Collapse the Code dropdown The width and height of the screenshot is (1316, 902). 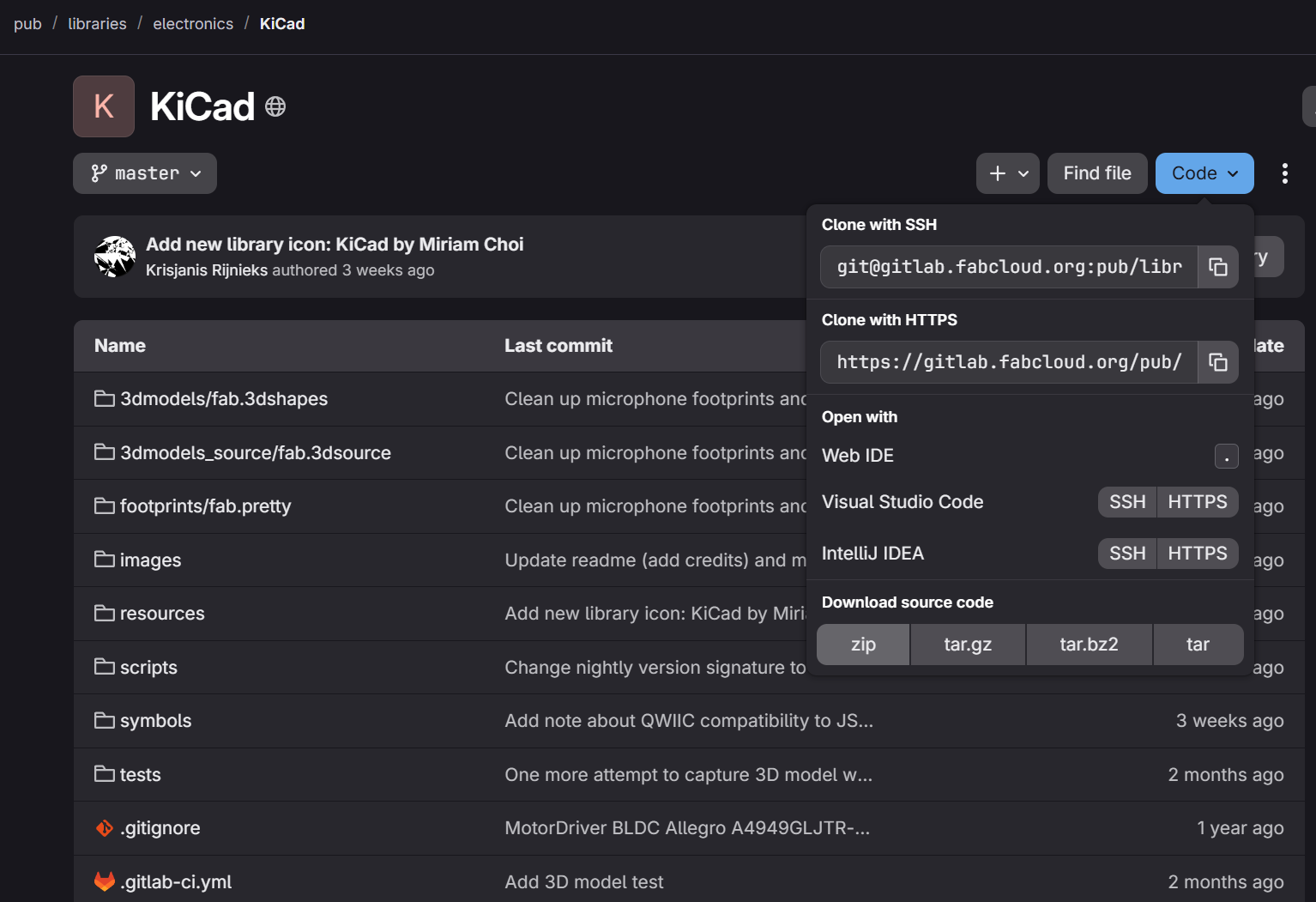coord(1204,173)
